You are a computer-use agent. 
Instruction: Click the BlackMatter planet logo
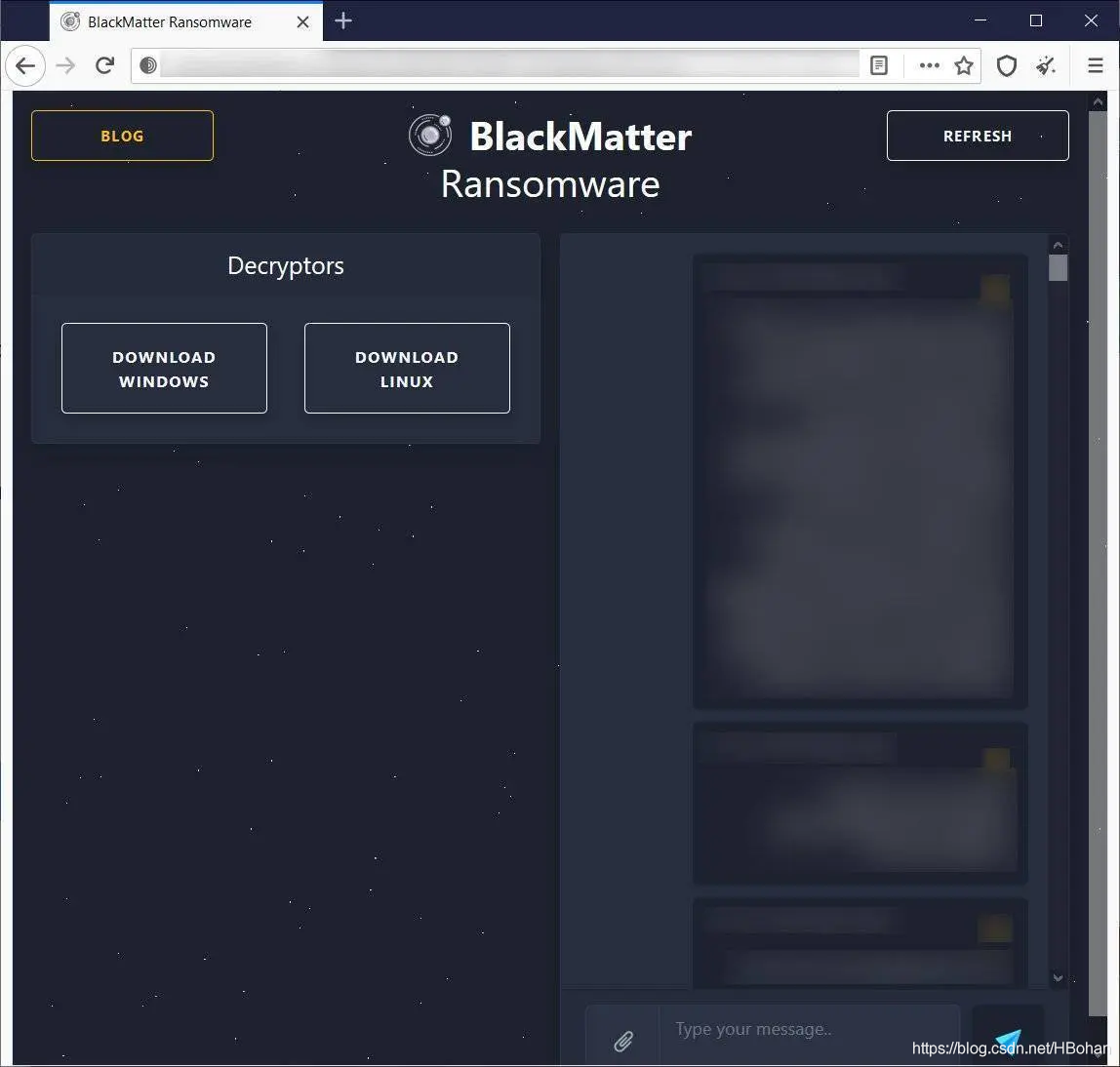tap(430, 135)
